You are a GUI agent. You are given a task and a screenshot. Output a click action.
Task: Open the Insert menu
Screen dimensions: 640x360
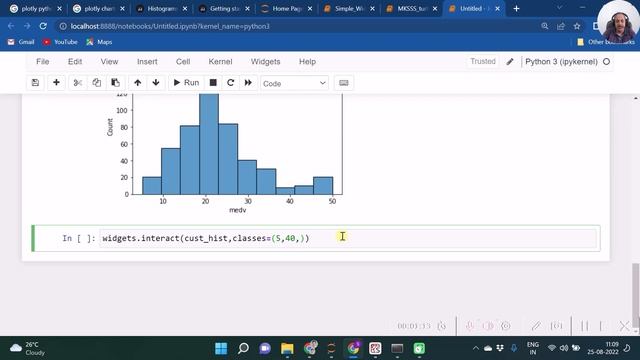(147, 62)
